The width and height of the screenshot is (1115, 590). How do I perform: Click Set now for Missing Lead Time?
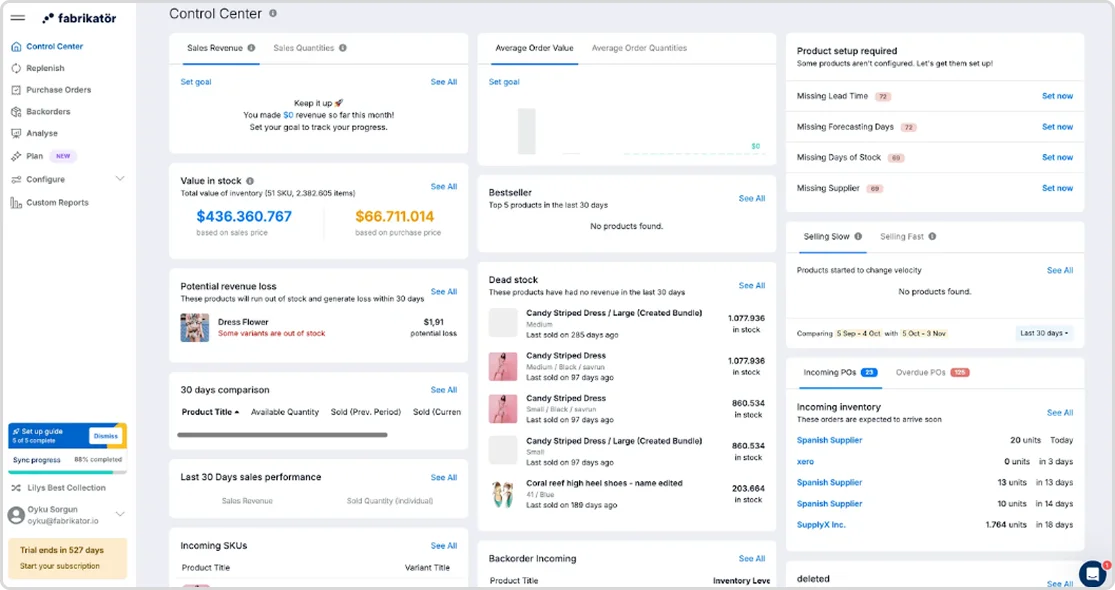(x=1057, y=96)
